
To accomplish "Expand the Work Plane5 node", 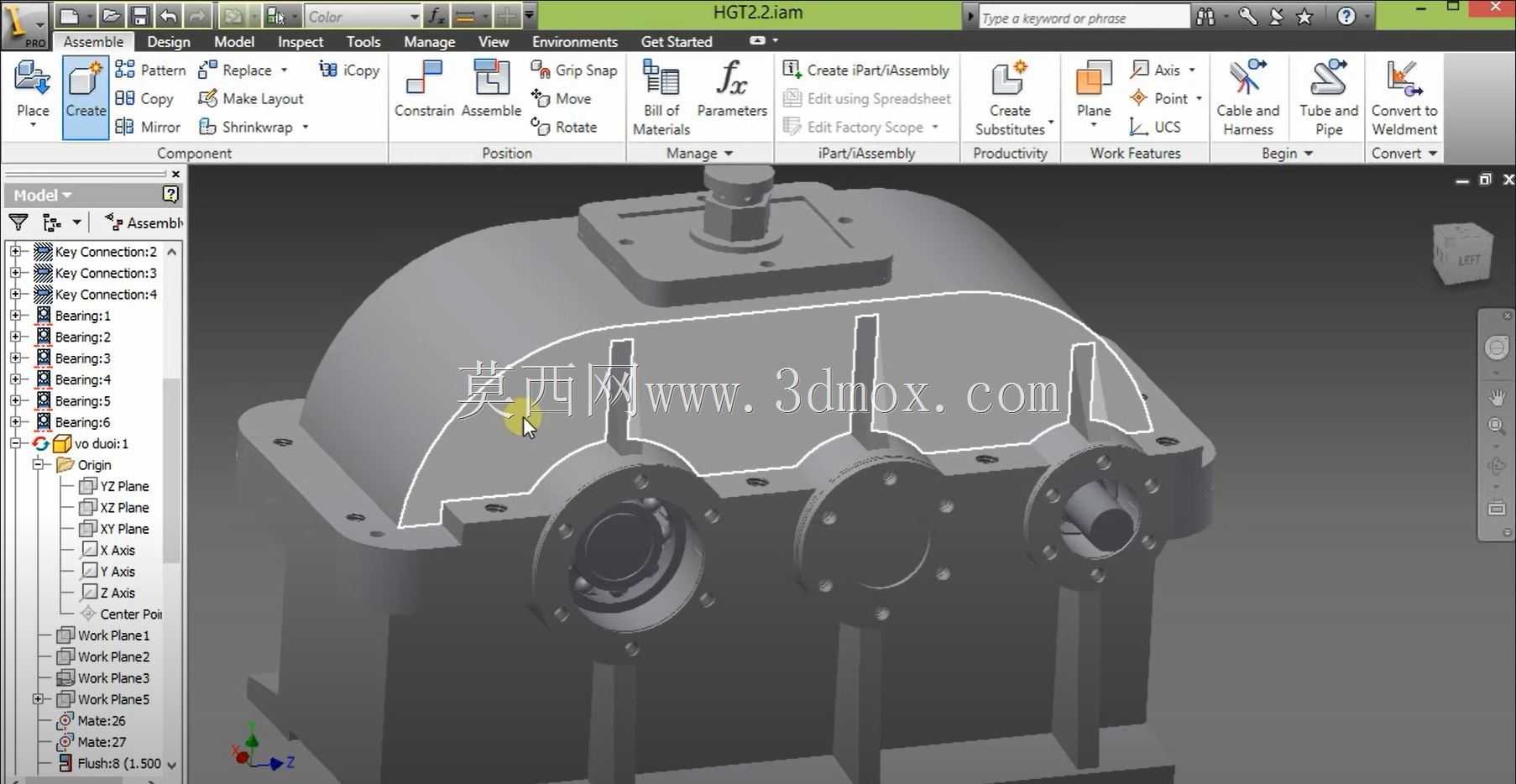I will click(x=38, y=699).
